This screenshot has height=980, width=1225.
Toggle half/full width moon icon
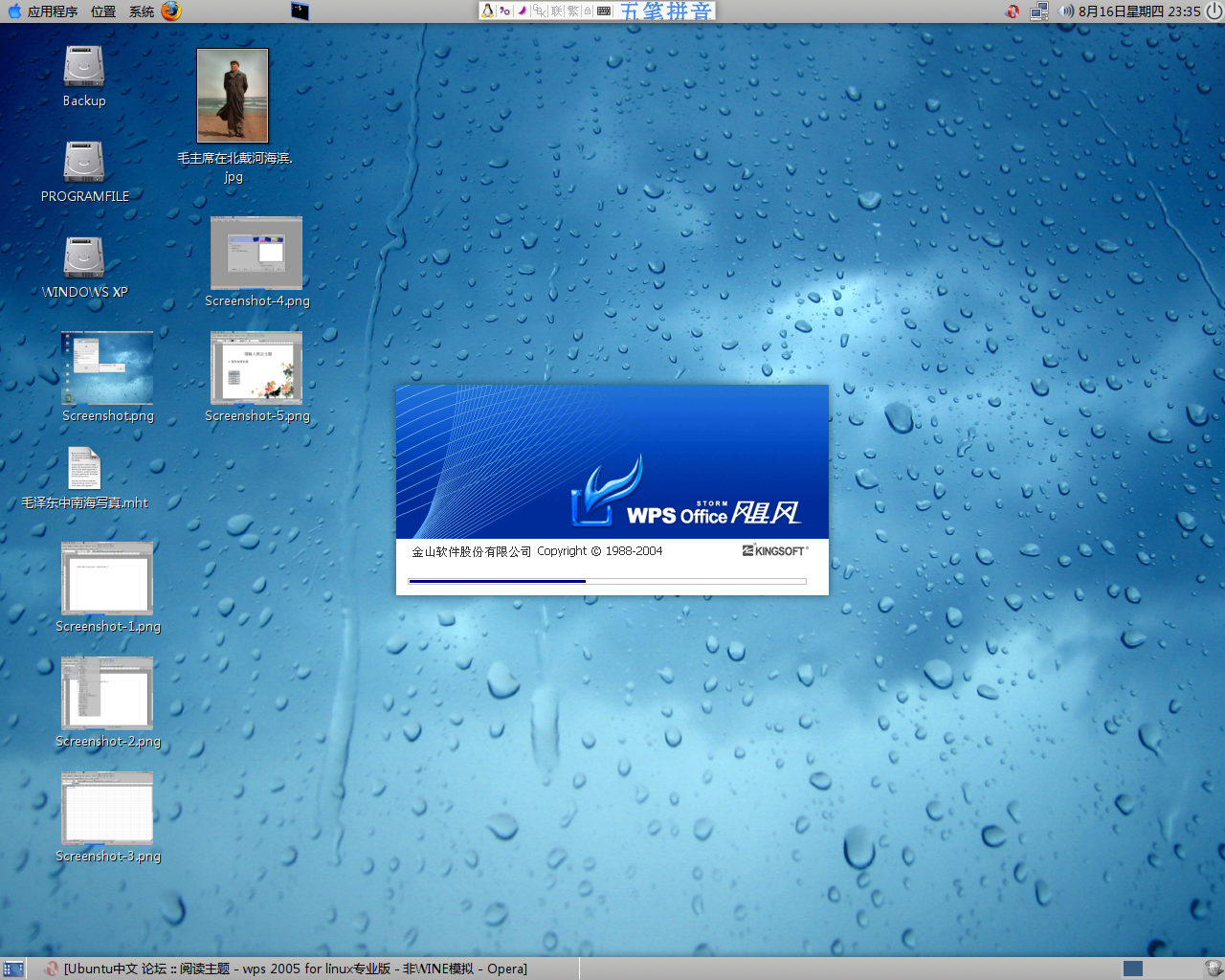[x=522, y=11]
